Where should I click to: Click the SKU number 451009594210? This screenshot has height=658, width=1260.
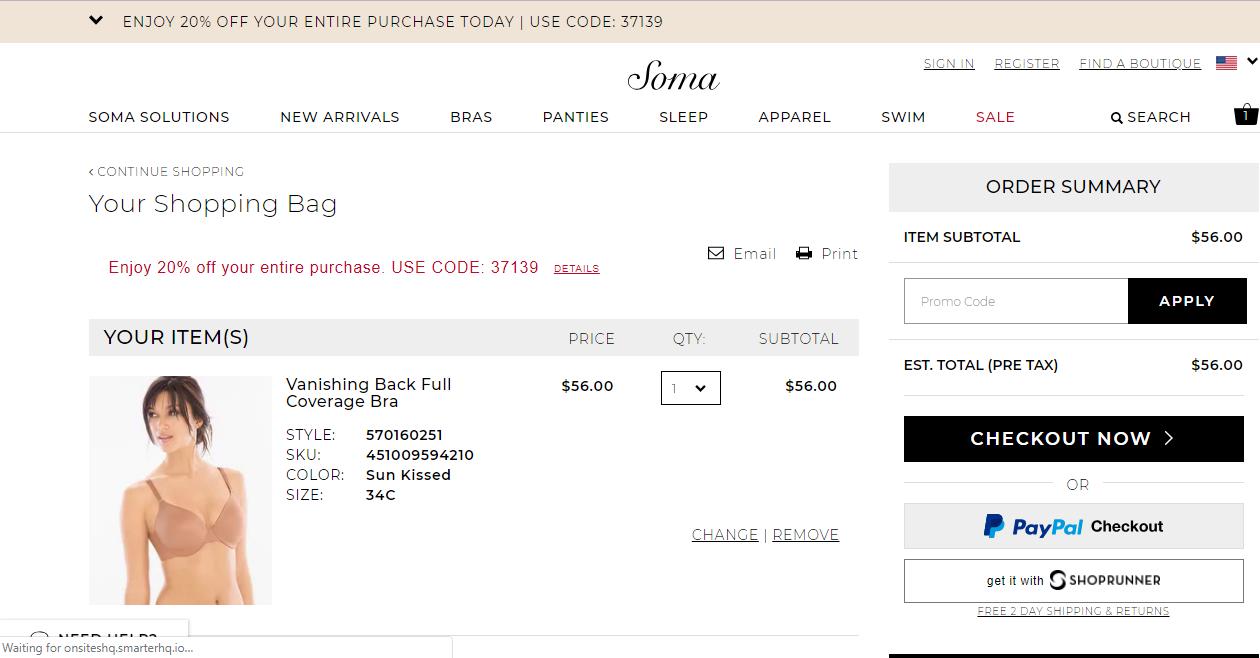[420, 455]
